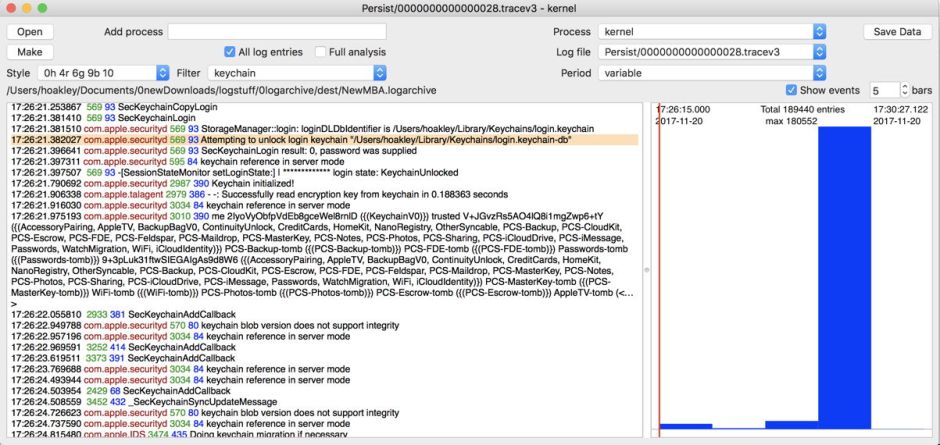Click the Open button

pyautogui.click(x=30, y=32)
